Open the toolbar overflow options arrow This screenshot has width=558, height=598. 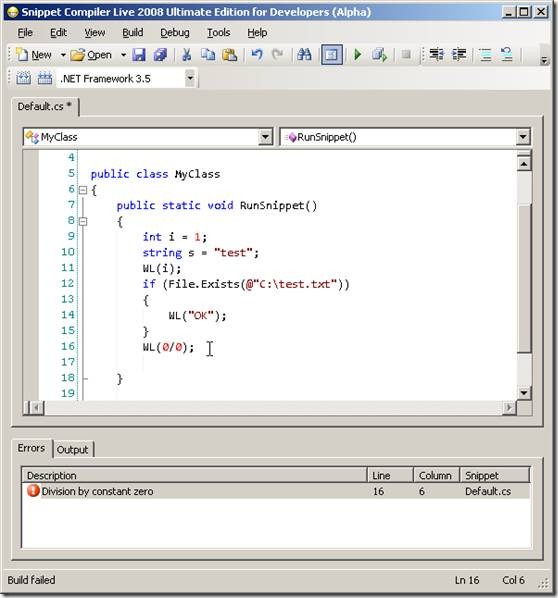[x=544, y=60]
